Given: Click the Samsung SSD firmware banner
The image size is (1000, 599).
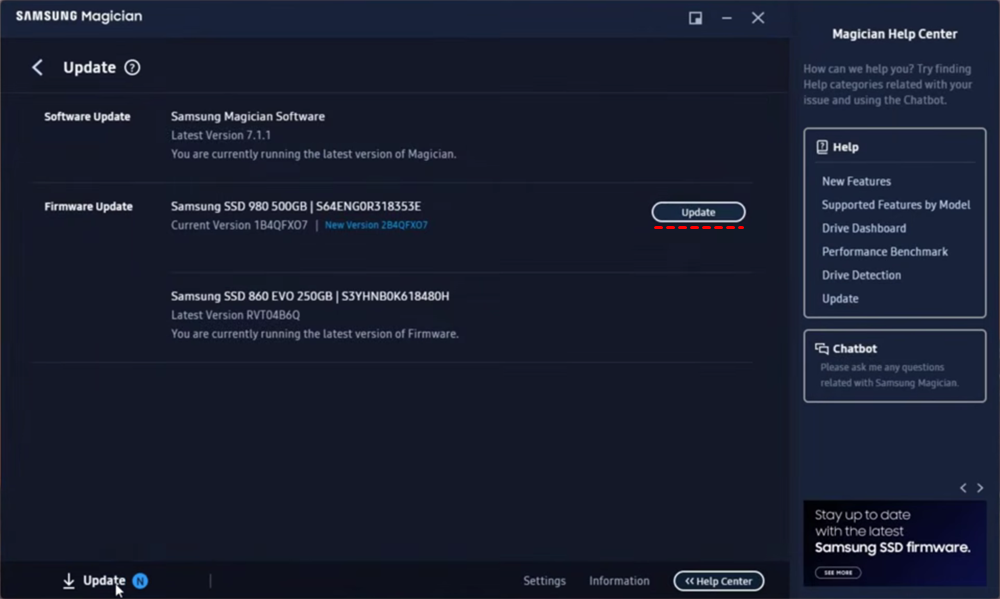Looking at the screenshot, I should 895,544.
